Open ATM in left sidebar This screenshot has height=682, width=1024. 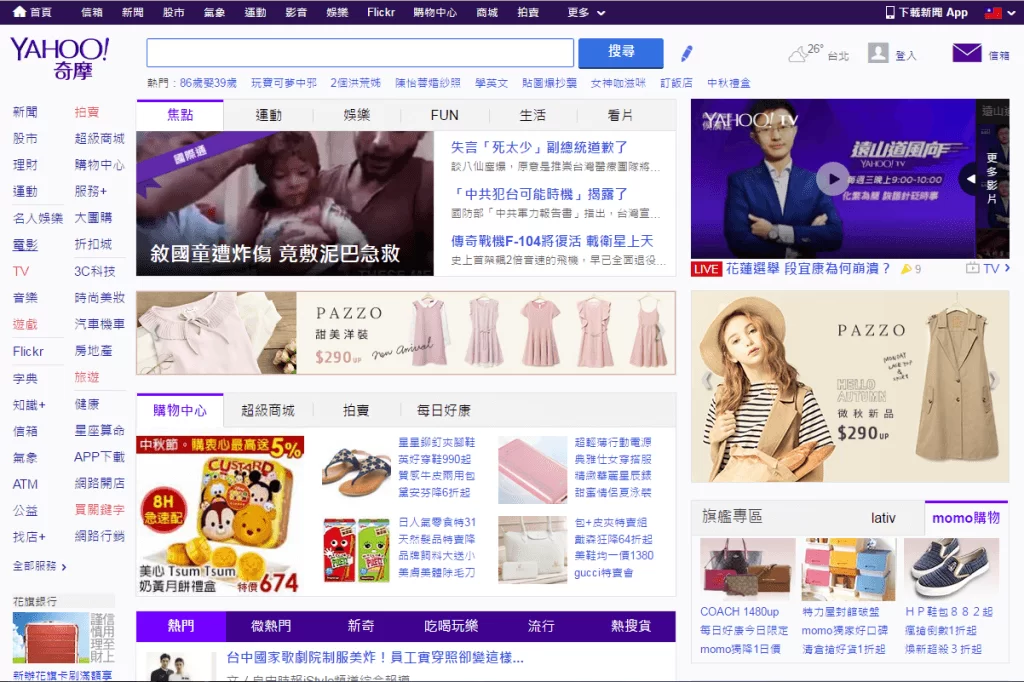point(25,484)
